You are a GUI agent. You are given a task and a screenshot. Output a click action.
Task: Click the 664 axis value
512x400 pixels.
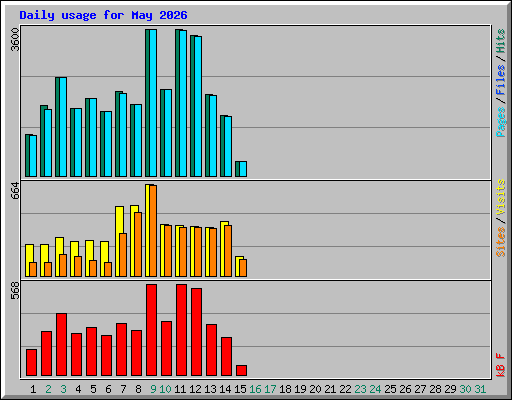coord(15,191)
